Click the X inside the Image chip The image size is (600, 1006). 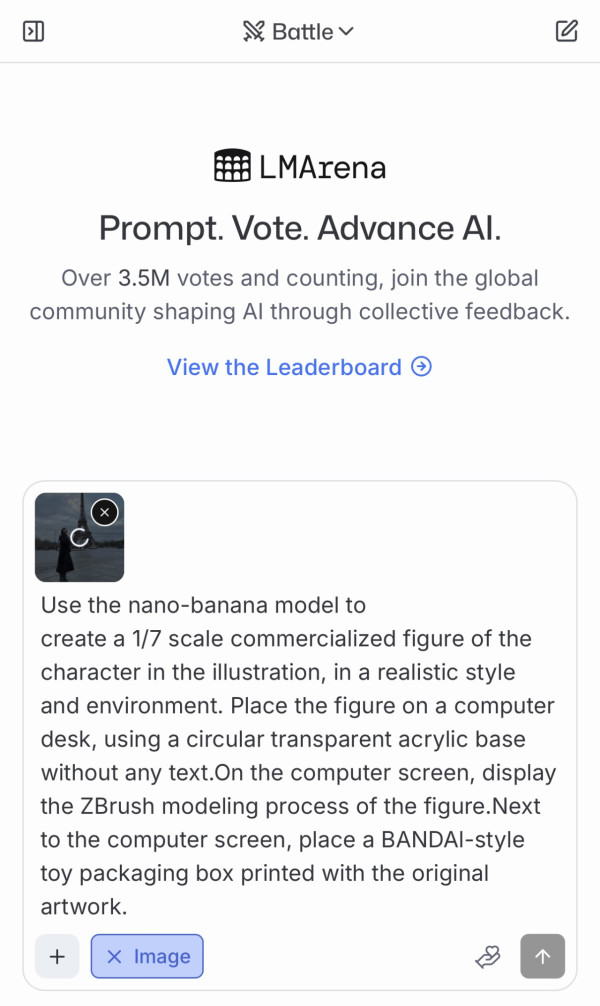(114, 957)
